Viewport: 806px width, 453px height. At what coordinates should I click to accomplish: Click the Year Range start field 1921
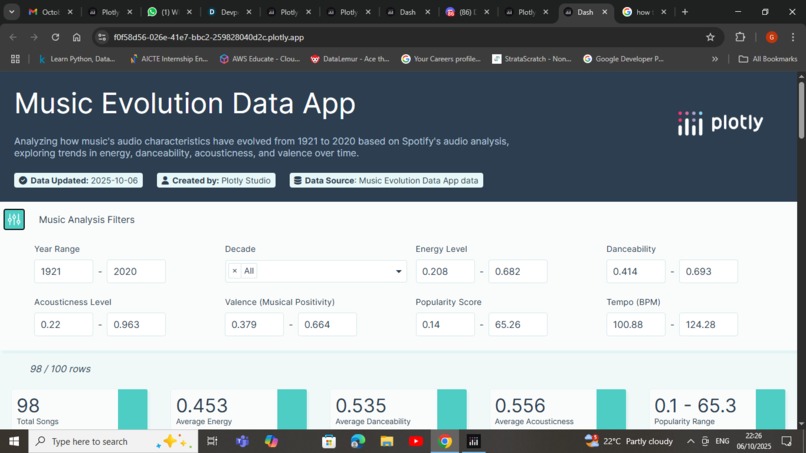64,271
